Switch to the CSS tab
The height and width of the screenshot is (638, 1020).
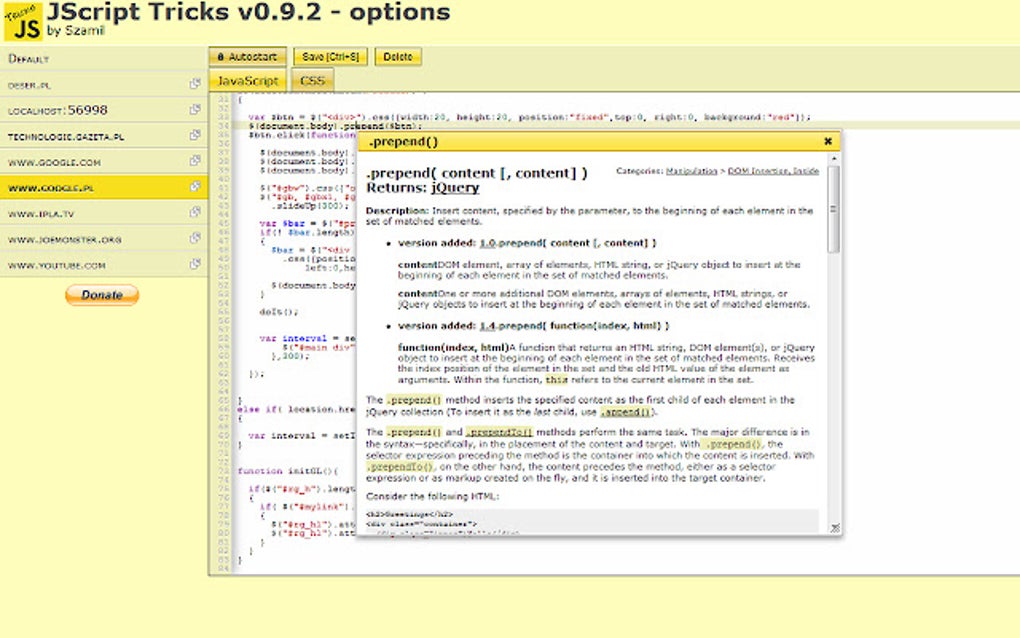point(313,80)
